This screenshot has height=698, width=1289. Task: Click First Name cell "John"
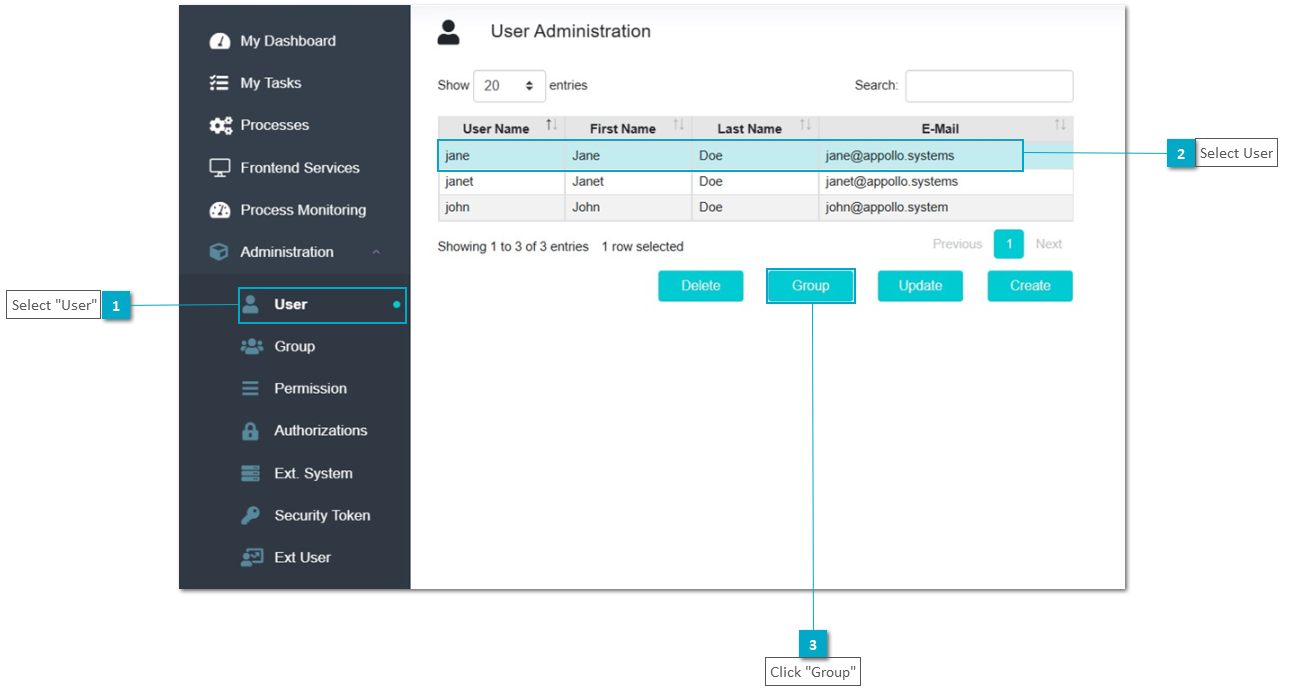coord(586,208)
